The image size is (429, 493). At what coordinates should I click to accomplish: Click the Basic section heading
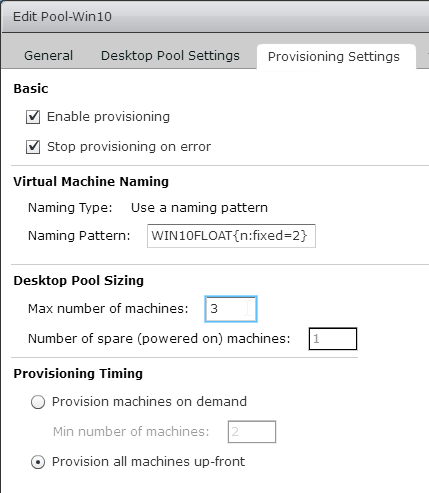[31, 89]
